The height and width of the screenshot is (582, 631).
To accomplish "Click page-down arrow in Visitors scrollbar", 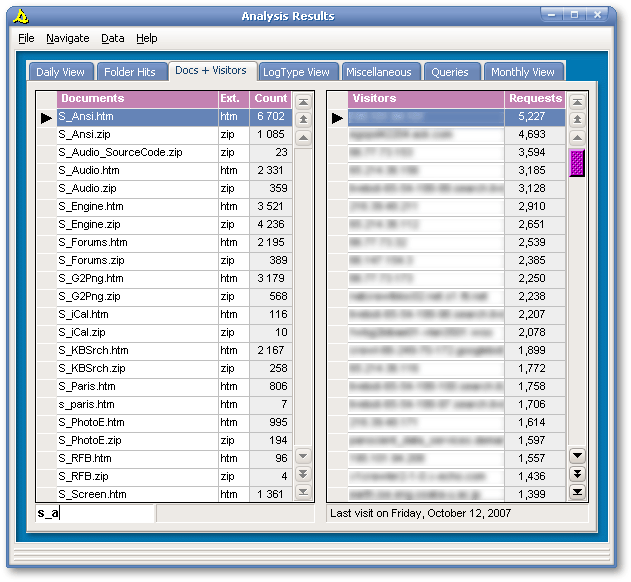I will [577, 474].
